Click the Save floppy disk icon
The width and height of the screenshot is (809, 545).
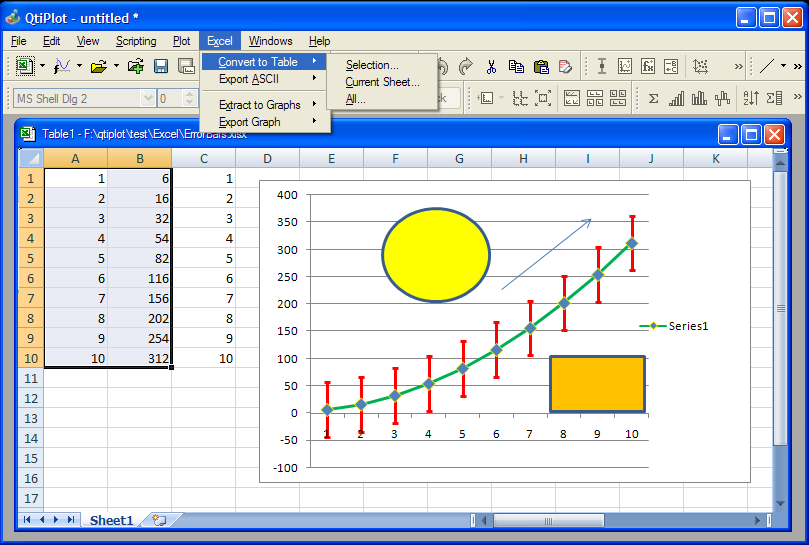[x=160, y=67]
